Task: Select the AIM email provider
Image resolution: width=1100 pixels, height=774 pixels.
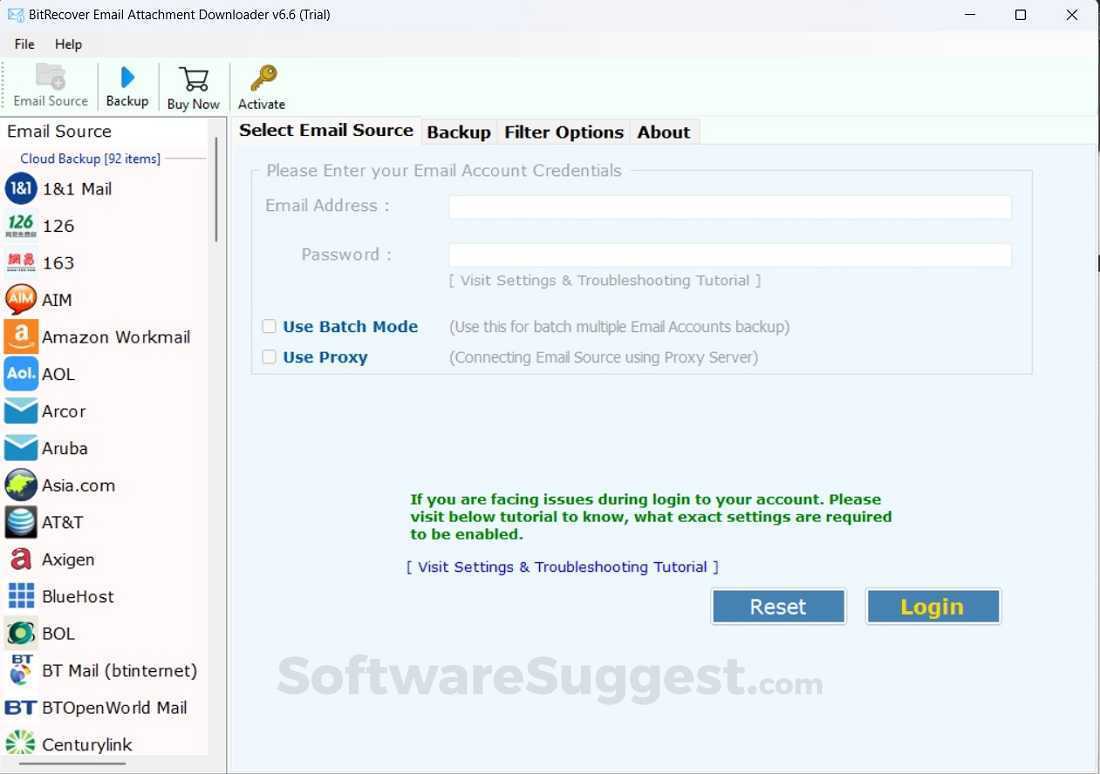Action: tap(56, 300)
